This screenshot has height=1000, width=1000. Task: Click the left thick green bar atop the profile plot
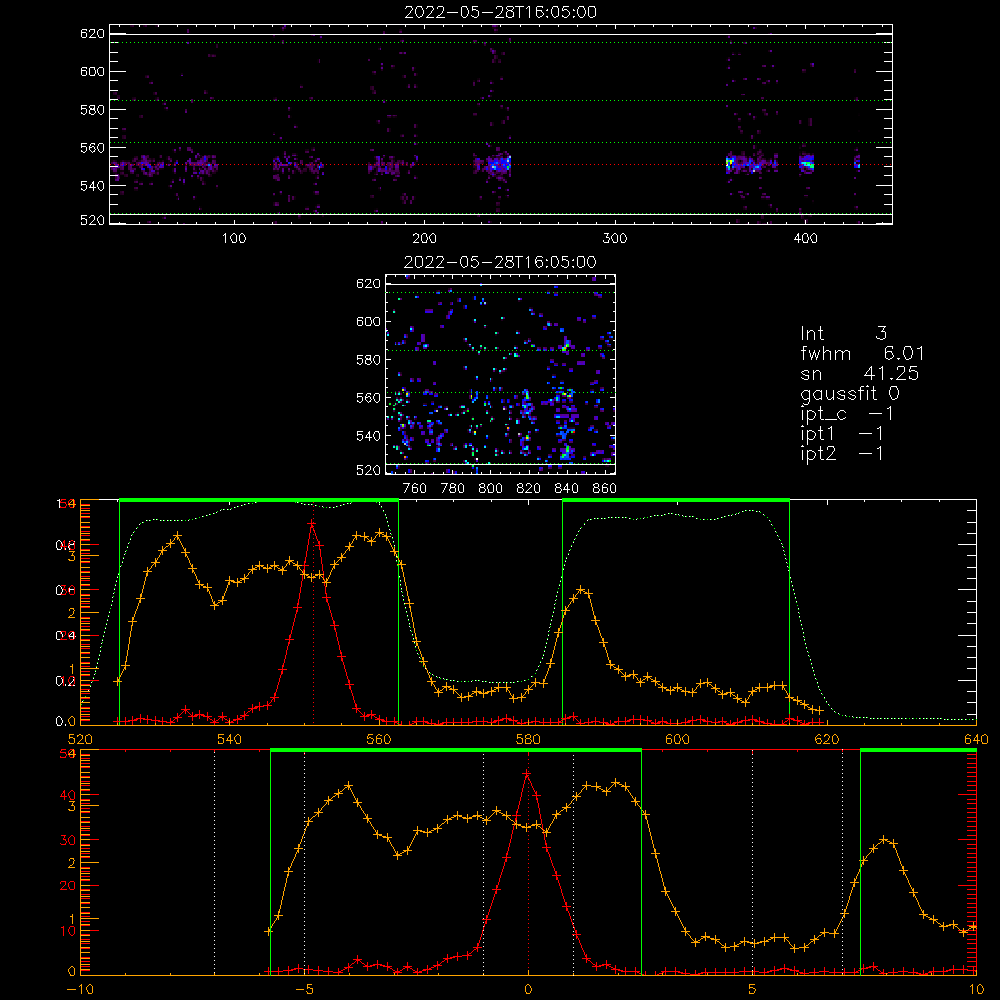click(259, 500)
